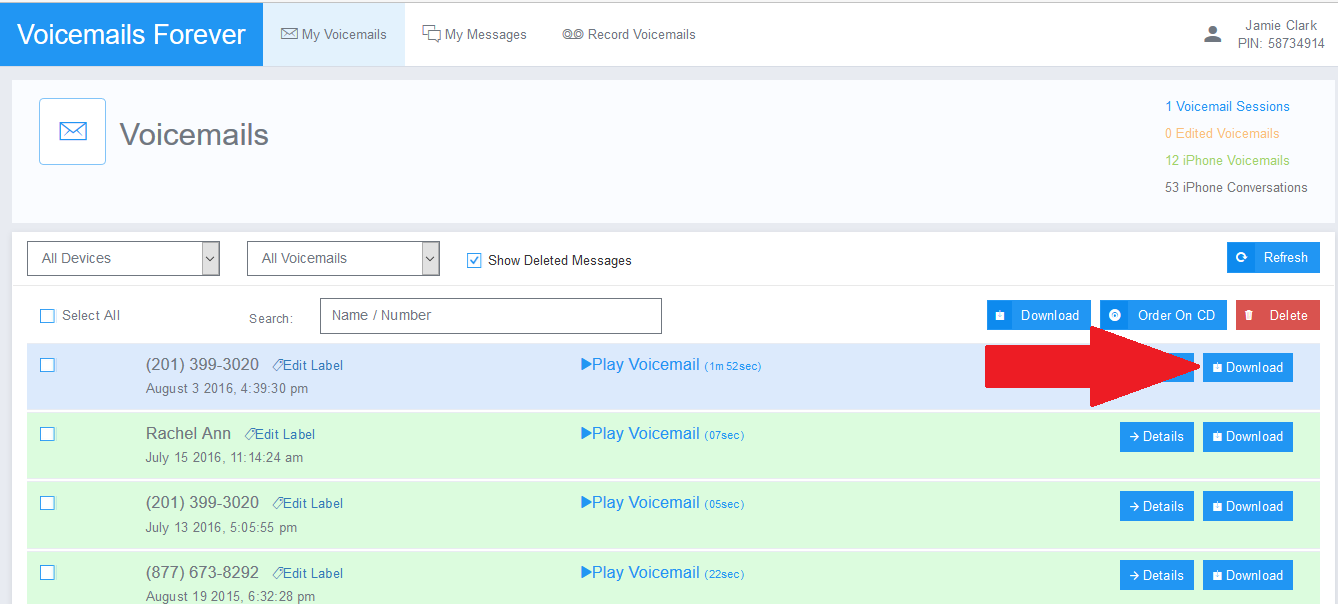The height and width of the screenshot is (604, 1338).
Task: Tick the checkbox for Rachel Ann voicemail
Action: point(47,434)
